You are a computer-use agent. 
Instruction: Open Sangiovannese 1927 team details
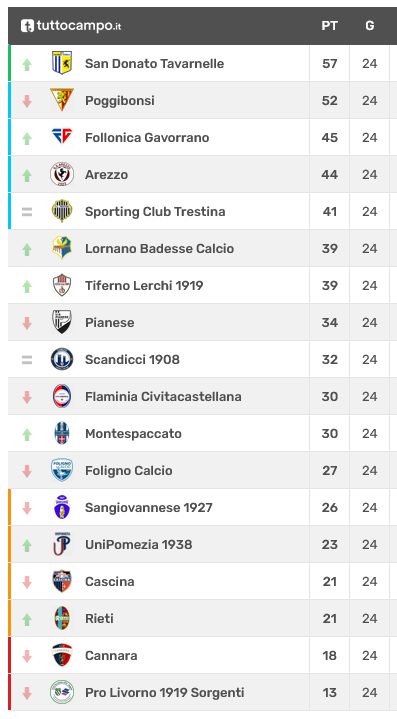149,508
